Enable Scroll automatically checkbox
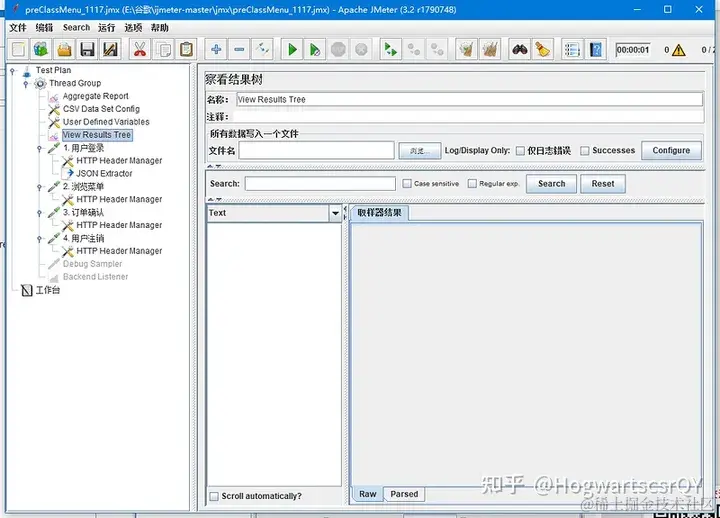The image size is (720, 518). click(214, 496)
